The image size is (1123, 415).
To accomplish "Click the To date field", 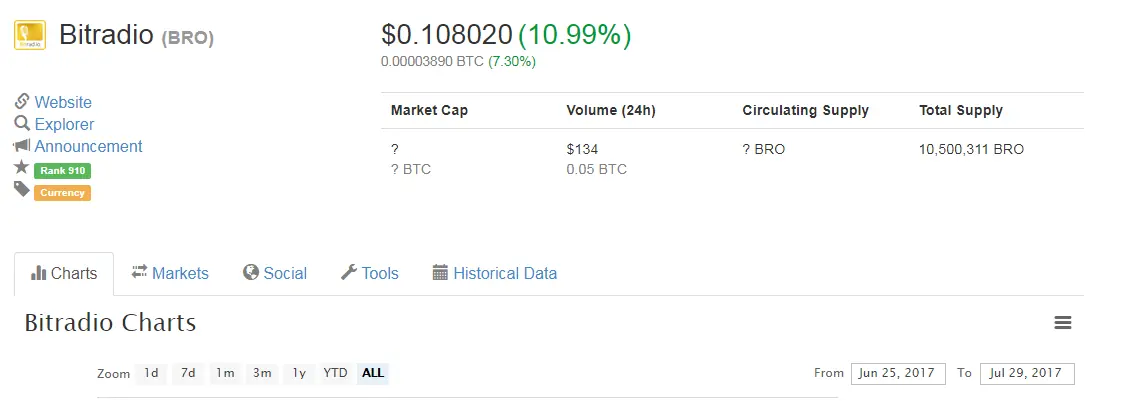I will point(1027,373).
